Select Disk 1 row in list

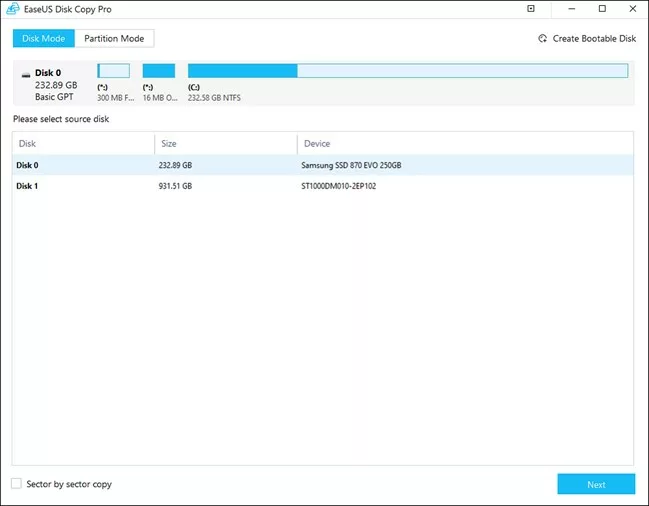[x=323, y=186]
